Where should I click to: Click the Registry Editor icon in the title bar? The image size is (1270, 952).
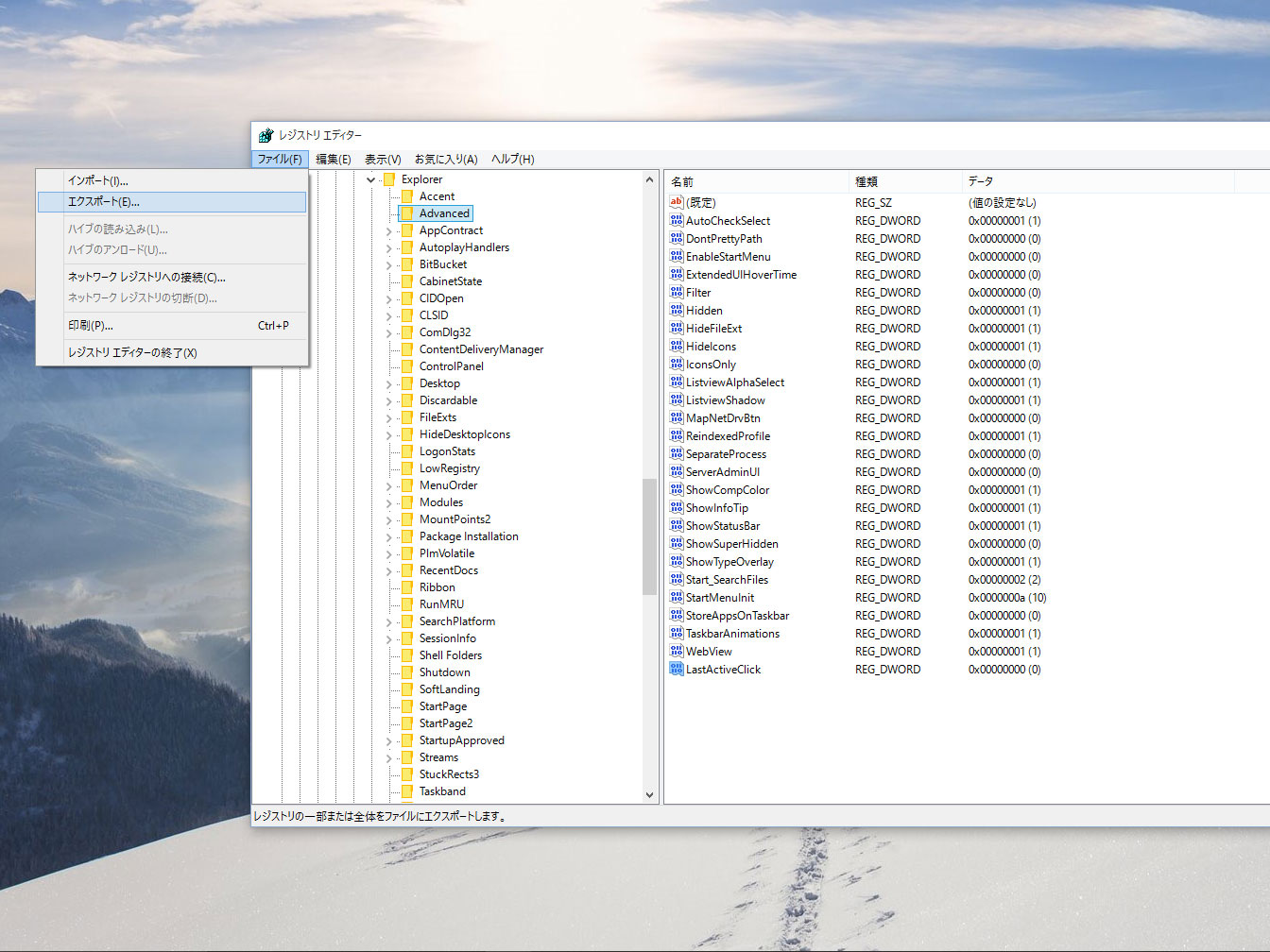pos(267,134)
